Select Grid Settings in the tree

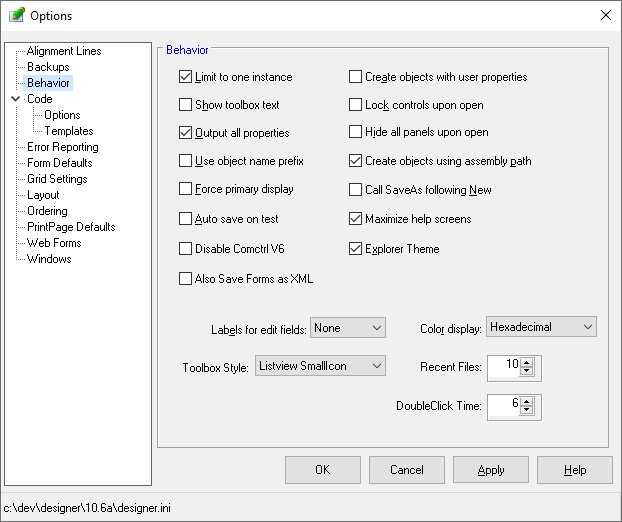click(x=57, y=179)
